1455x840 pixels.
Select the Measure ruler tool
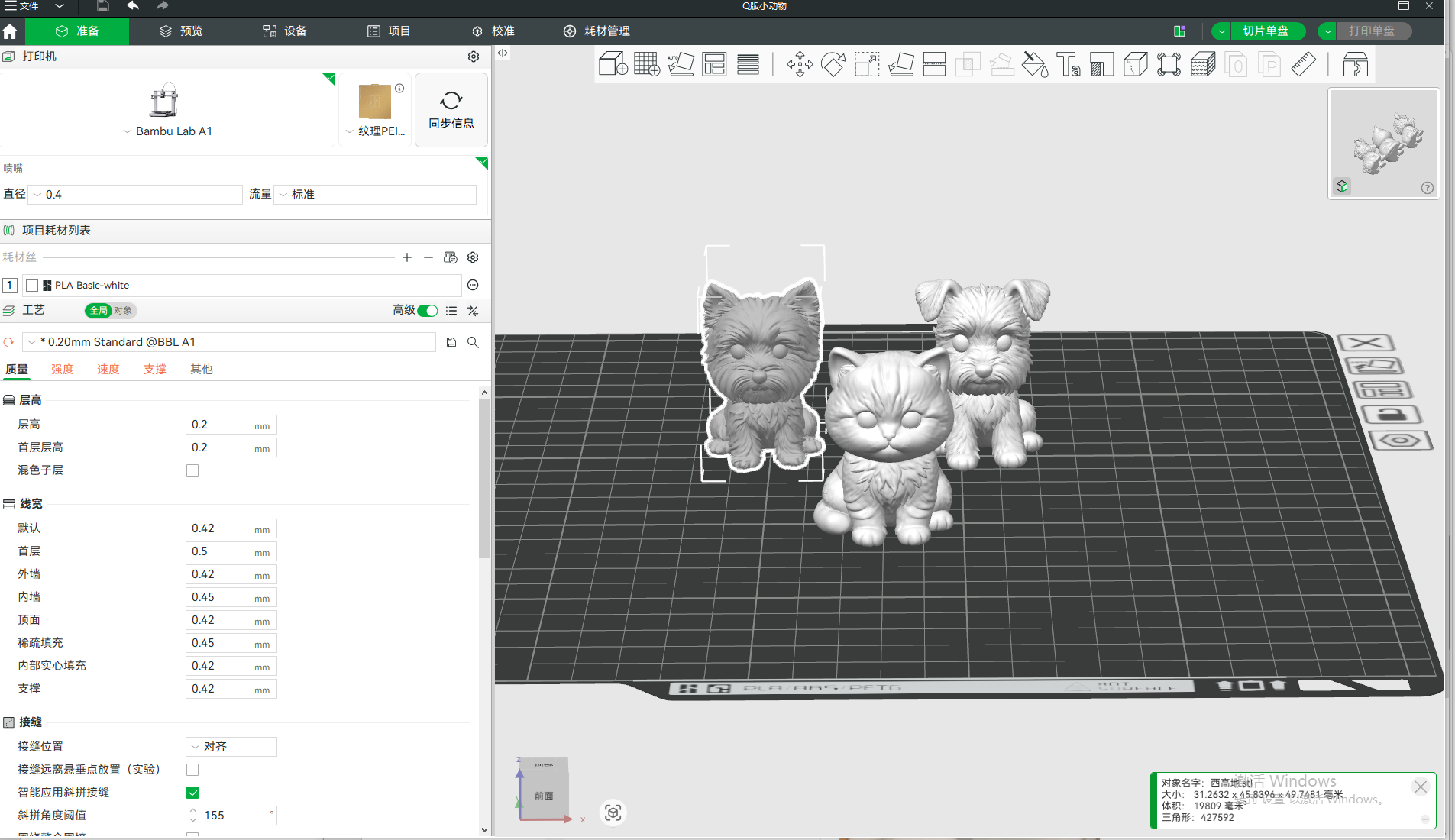tap(1304, 64)
